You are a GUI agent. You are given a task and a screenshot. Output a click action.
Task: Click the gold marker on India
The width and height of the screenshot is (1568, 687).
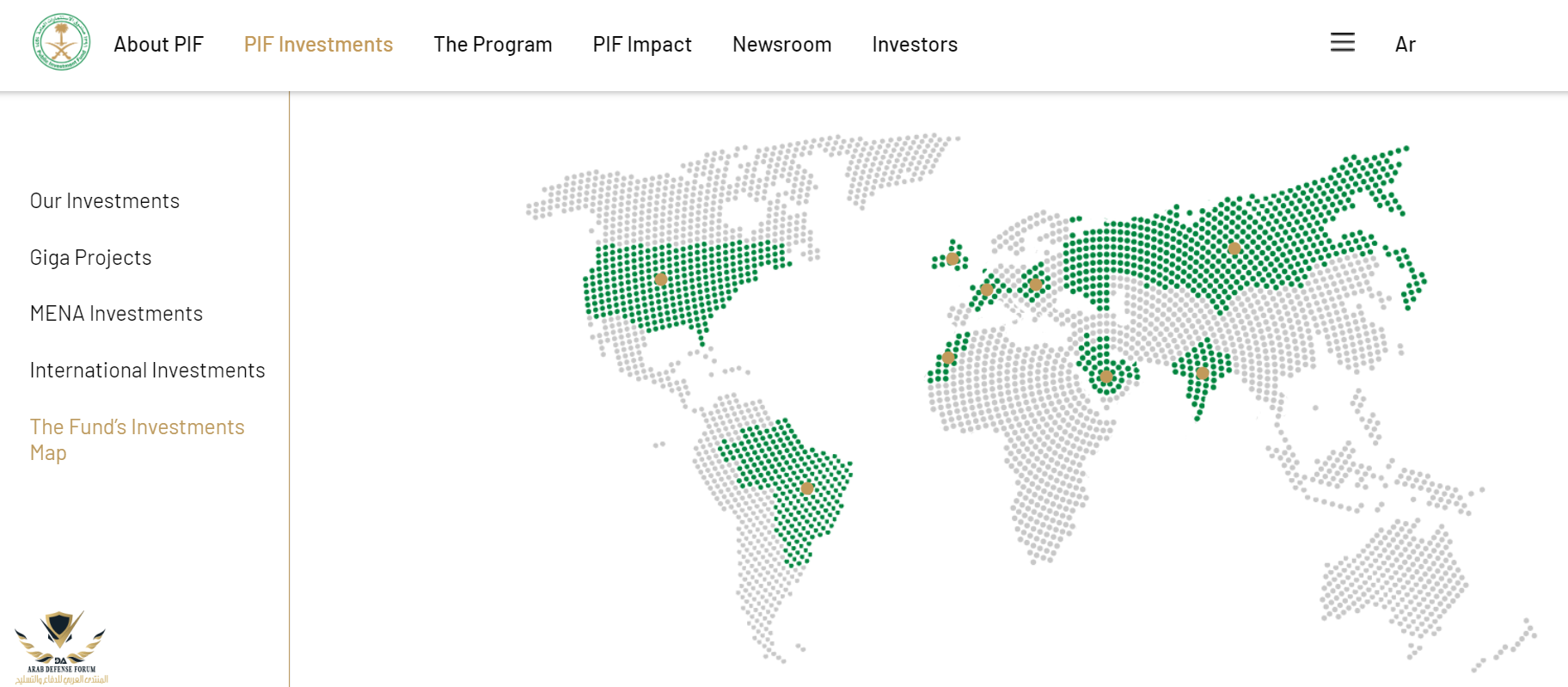point(1202,373)
